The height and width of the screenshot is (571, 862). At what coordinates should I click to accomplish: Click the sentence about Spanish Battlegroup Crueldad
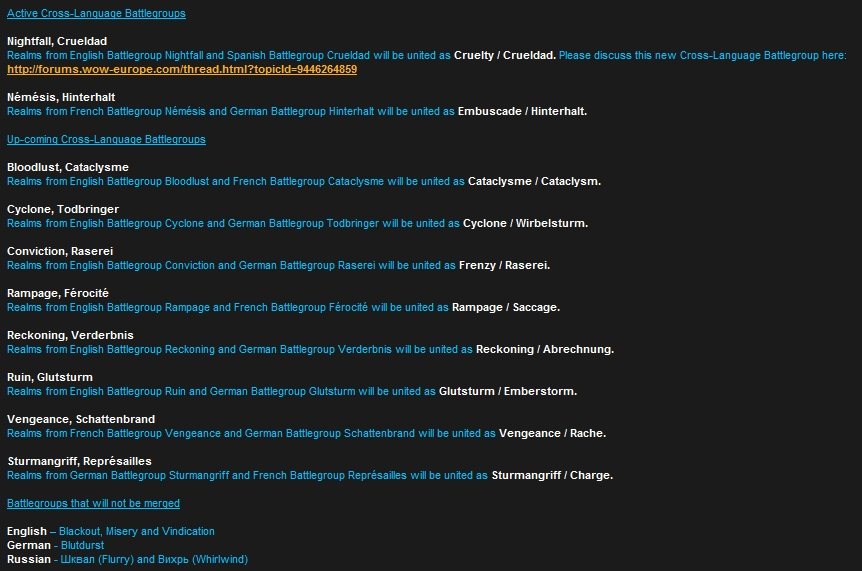229,56
